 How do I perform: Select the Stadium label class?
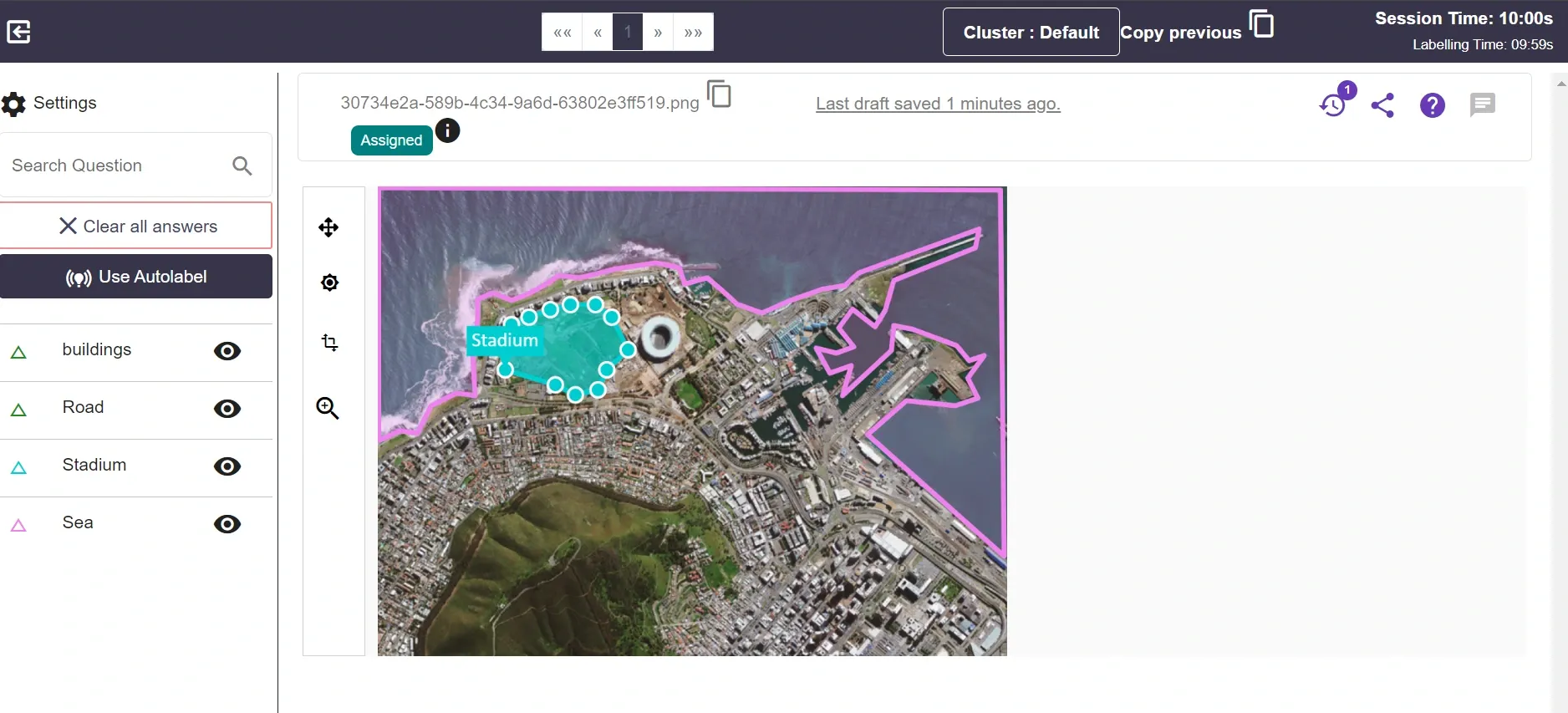point(94,465)
